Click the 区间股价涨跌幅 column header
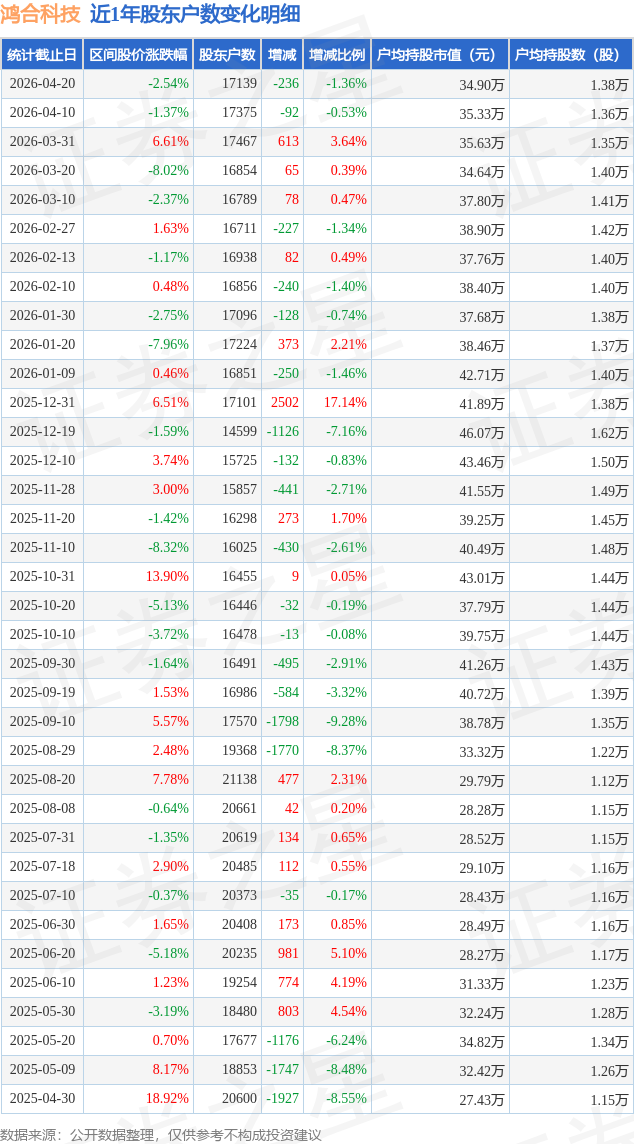Screen dimensions: 634x1144 (137, 55)
